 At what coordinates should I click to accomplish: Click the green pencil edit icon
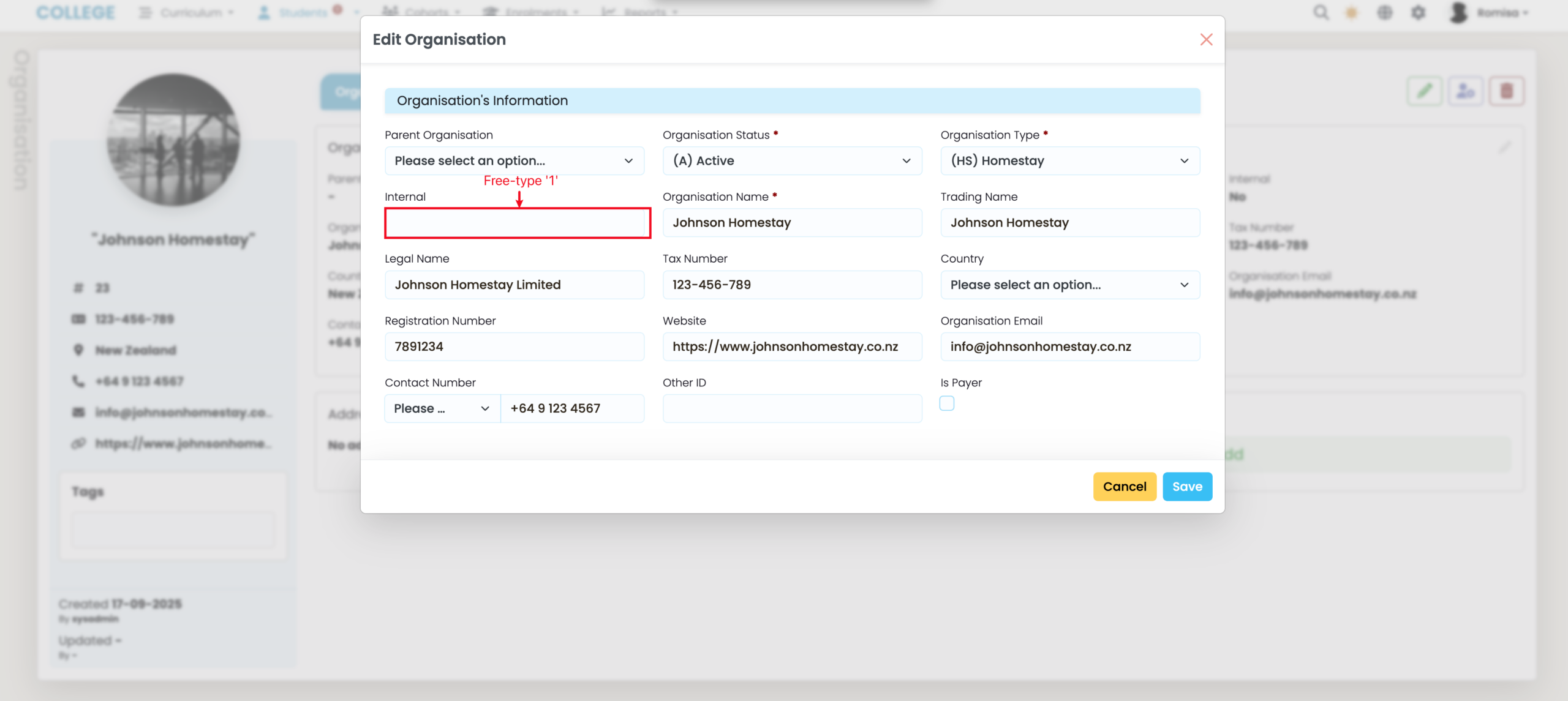point(1425,92)
